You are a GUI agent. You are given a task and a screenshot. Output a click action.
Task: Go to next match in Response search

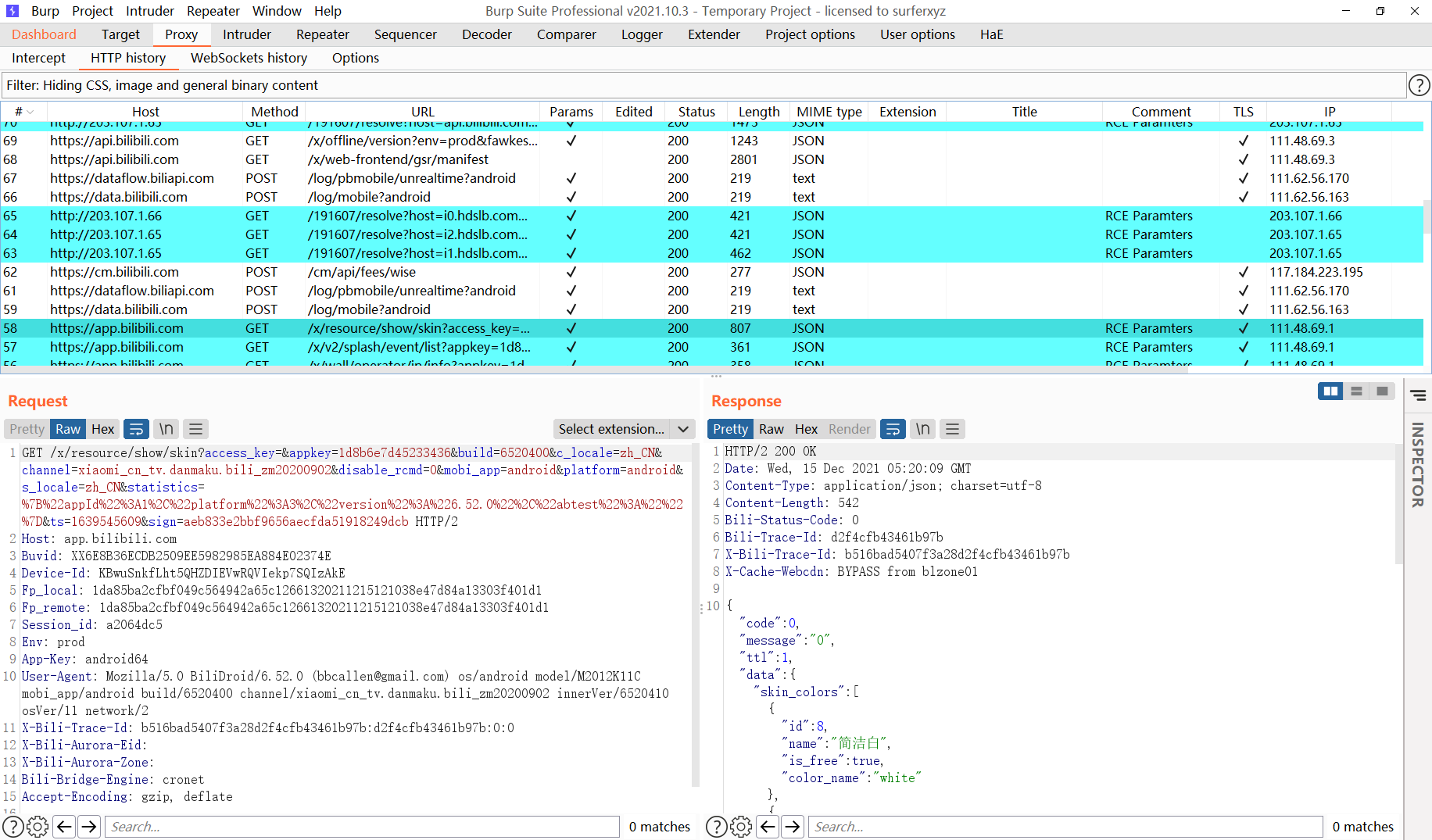click(793, 827)
